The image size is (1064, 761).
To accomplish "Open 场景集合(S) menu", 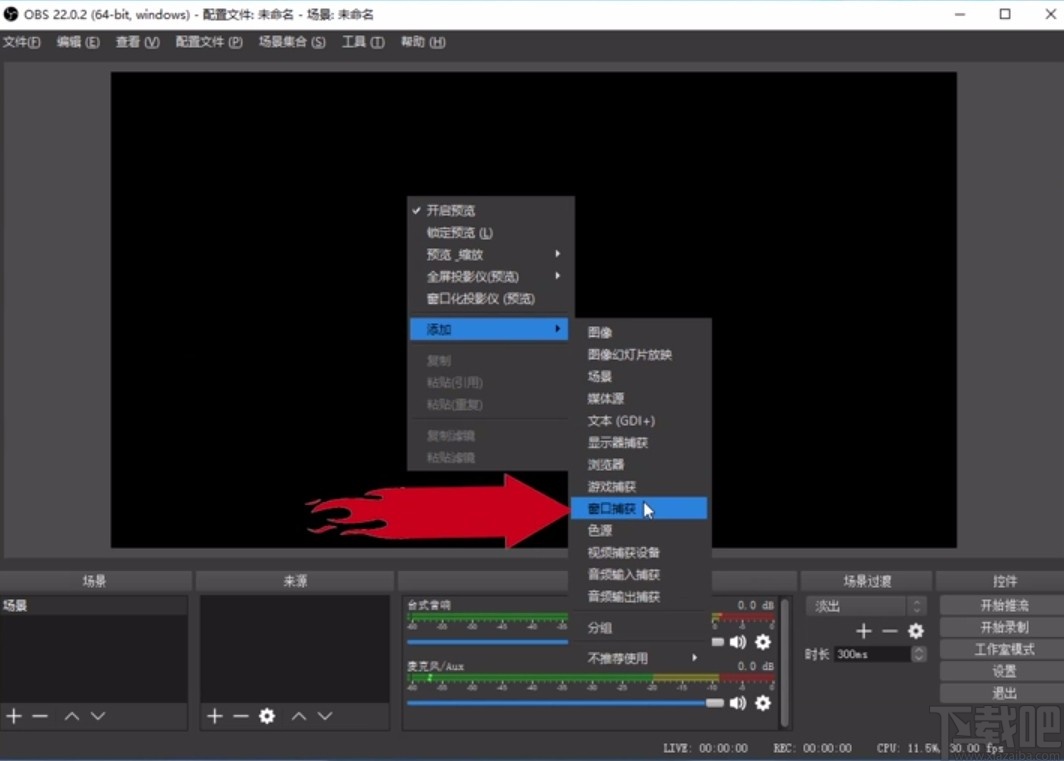I will tap(292, 42).
